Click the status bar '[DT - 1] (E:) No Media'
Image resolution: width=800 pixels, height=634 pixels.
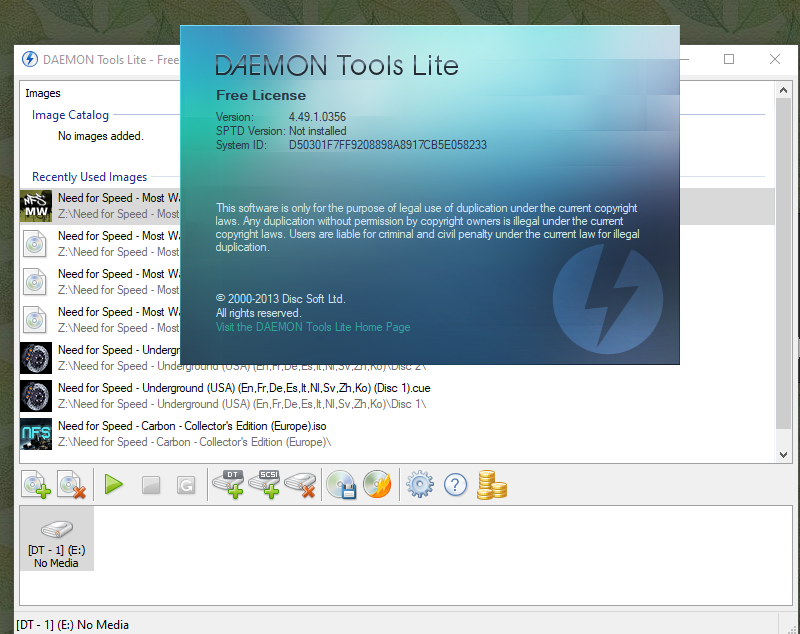pyautogui.click(x=72, y=625)
